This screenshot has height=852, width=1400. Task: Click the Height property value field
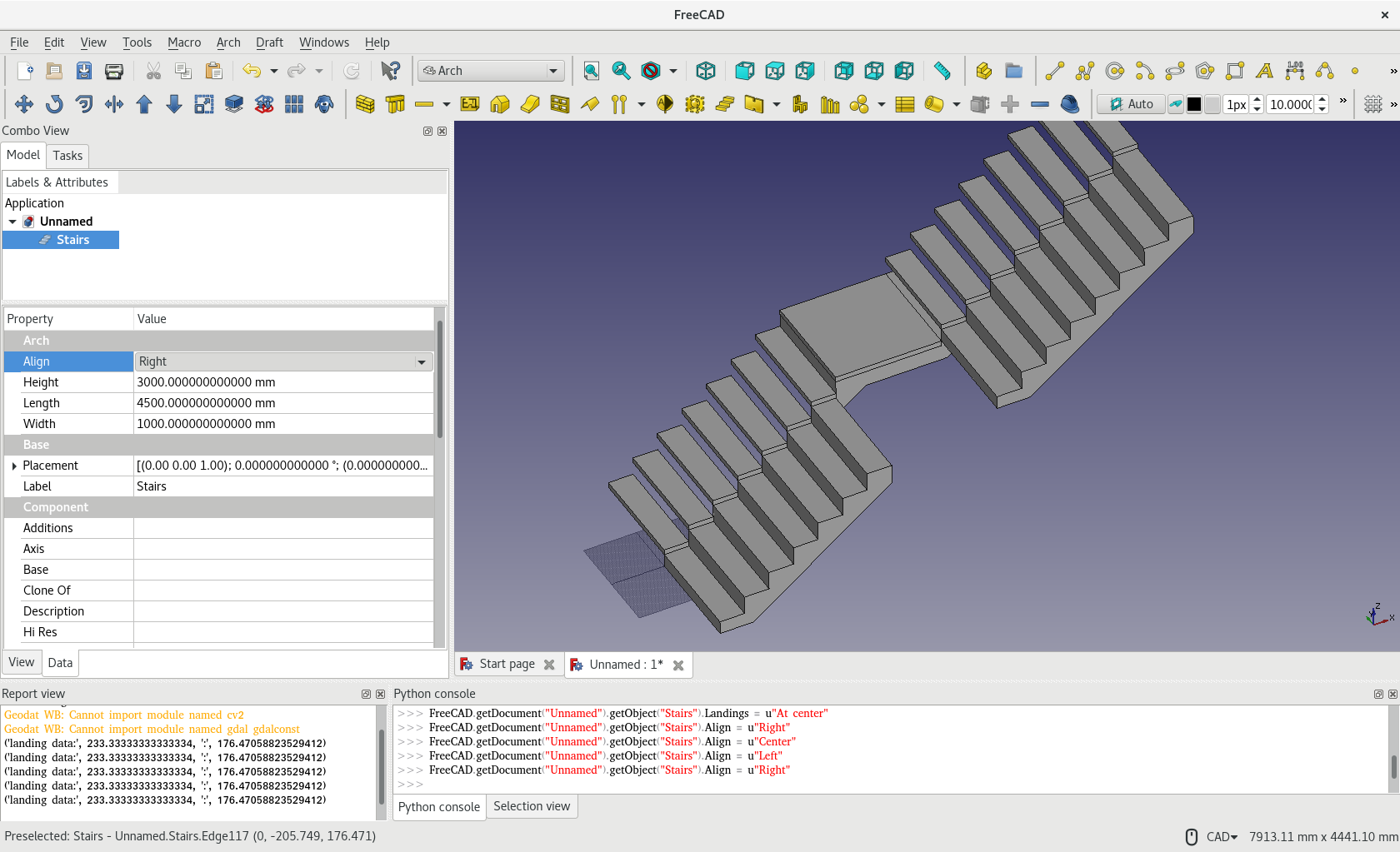(283, 382)
